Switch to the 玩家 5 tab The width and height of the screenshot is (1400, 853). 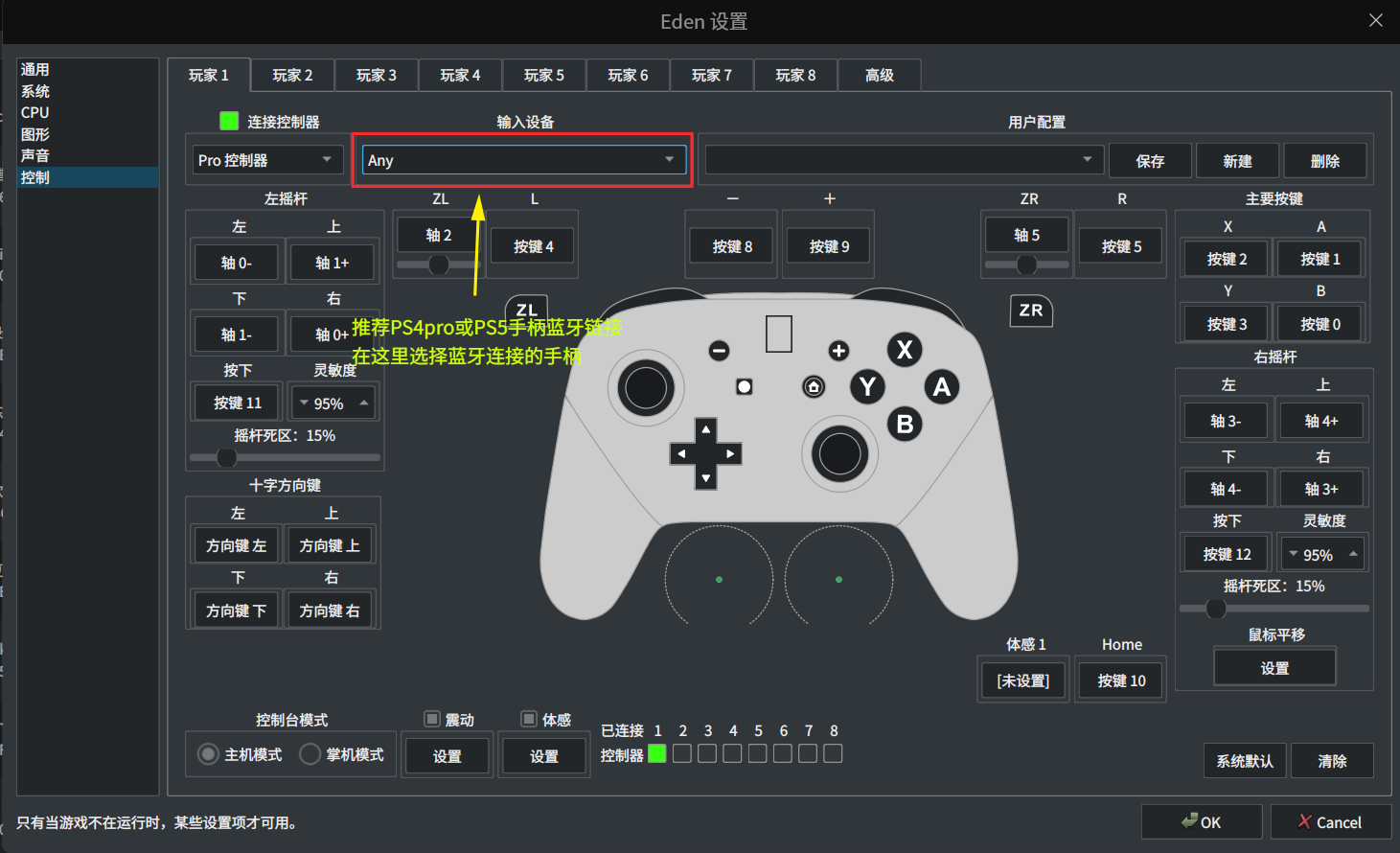click(544, 75)
